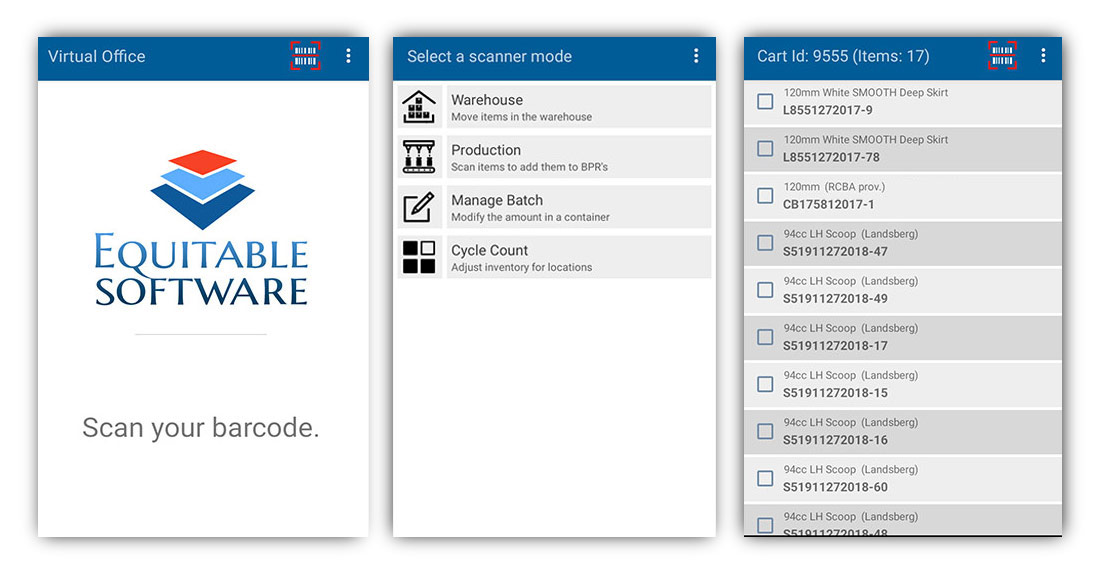1100x575 pixels.
Task: Click 'Move items in the warehouse' text
Action: [x=521, y=117]
